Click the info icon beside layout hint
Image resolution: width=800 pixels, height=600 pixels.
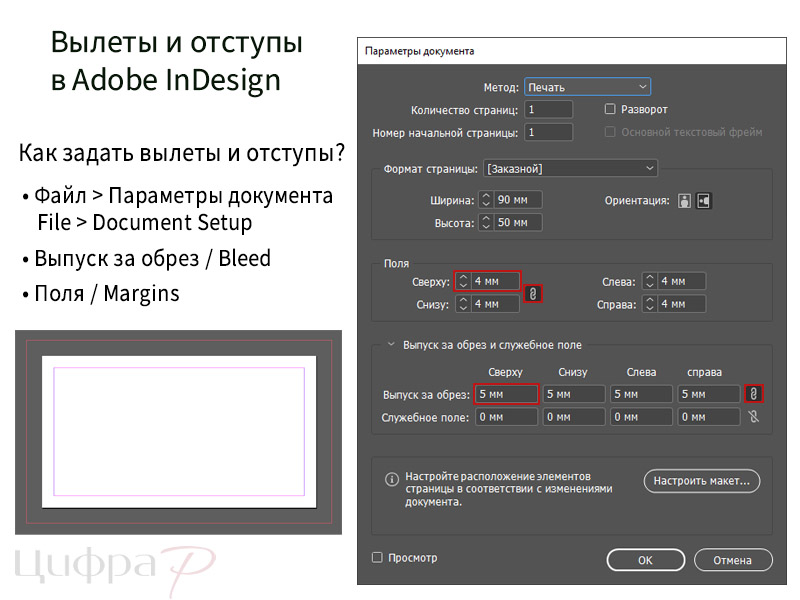coord(392,479)
